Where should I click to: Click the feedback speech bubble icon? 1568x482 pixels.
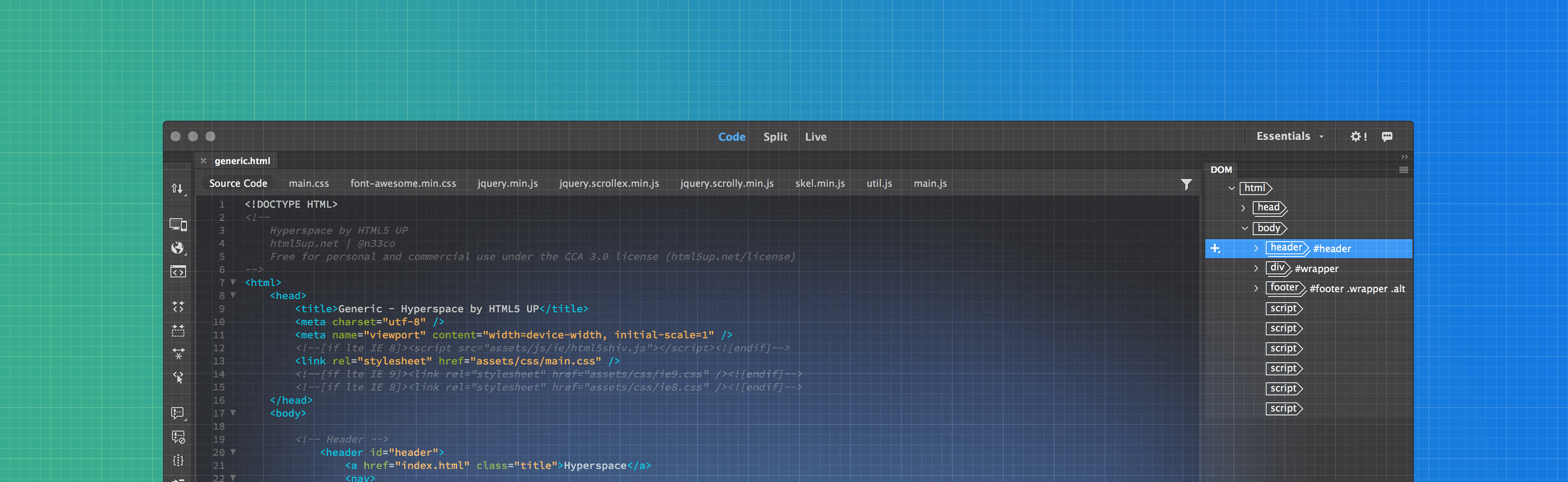(1387, 137)
